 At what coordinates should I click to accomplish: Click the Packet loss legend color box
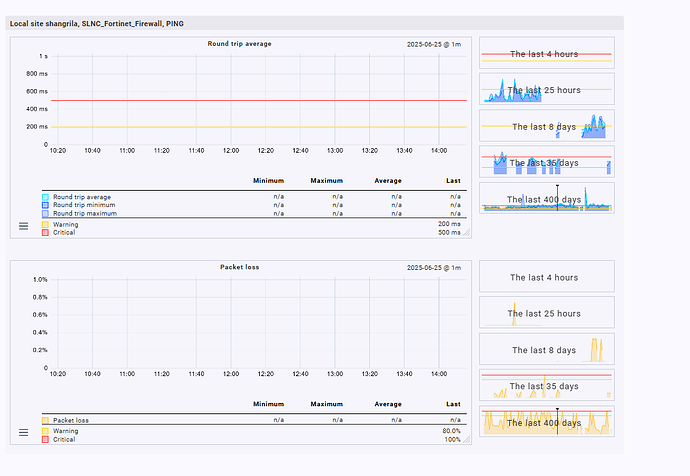[x=45, y=420]
